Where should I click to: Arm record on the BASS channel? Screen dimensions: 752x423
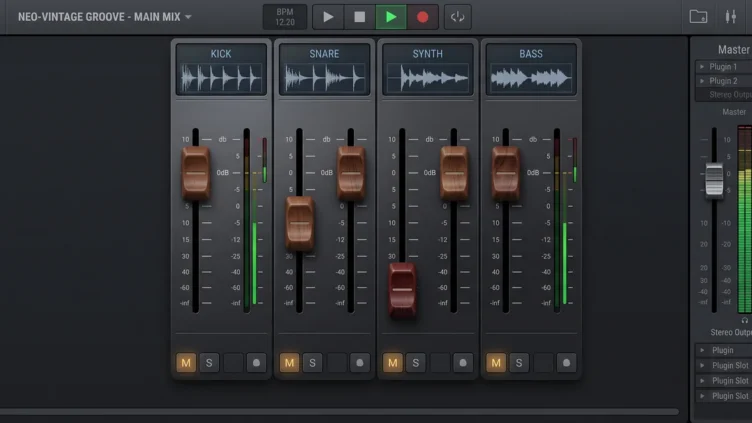point(566,363)
